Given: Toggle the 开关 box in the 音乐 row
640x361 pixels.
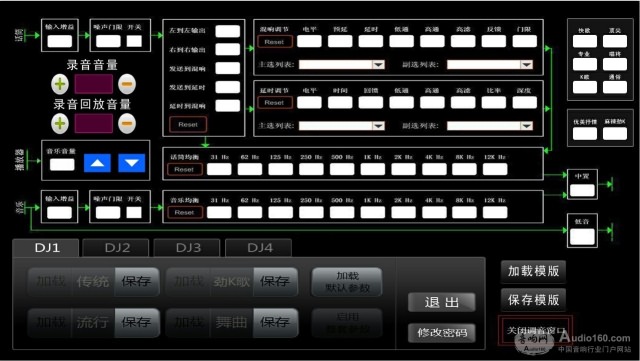Looking at the screenshot, I should pyautogui.click(x=134, y=212).
